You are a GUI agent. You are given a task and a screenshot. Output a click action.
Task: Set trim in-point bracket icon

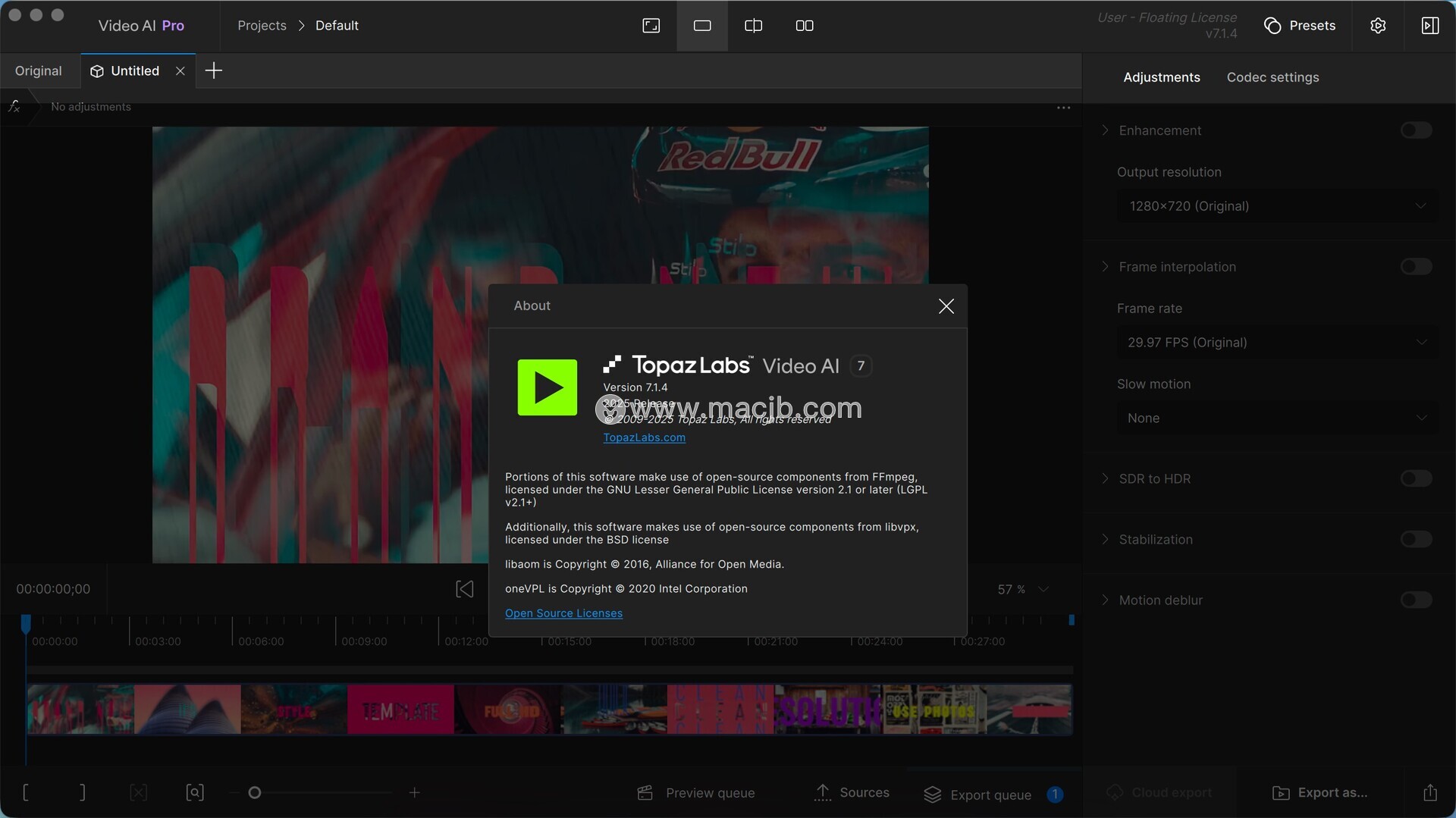(26, 793)
